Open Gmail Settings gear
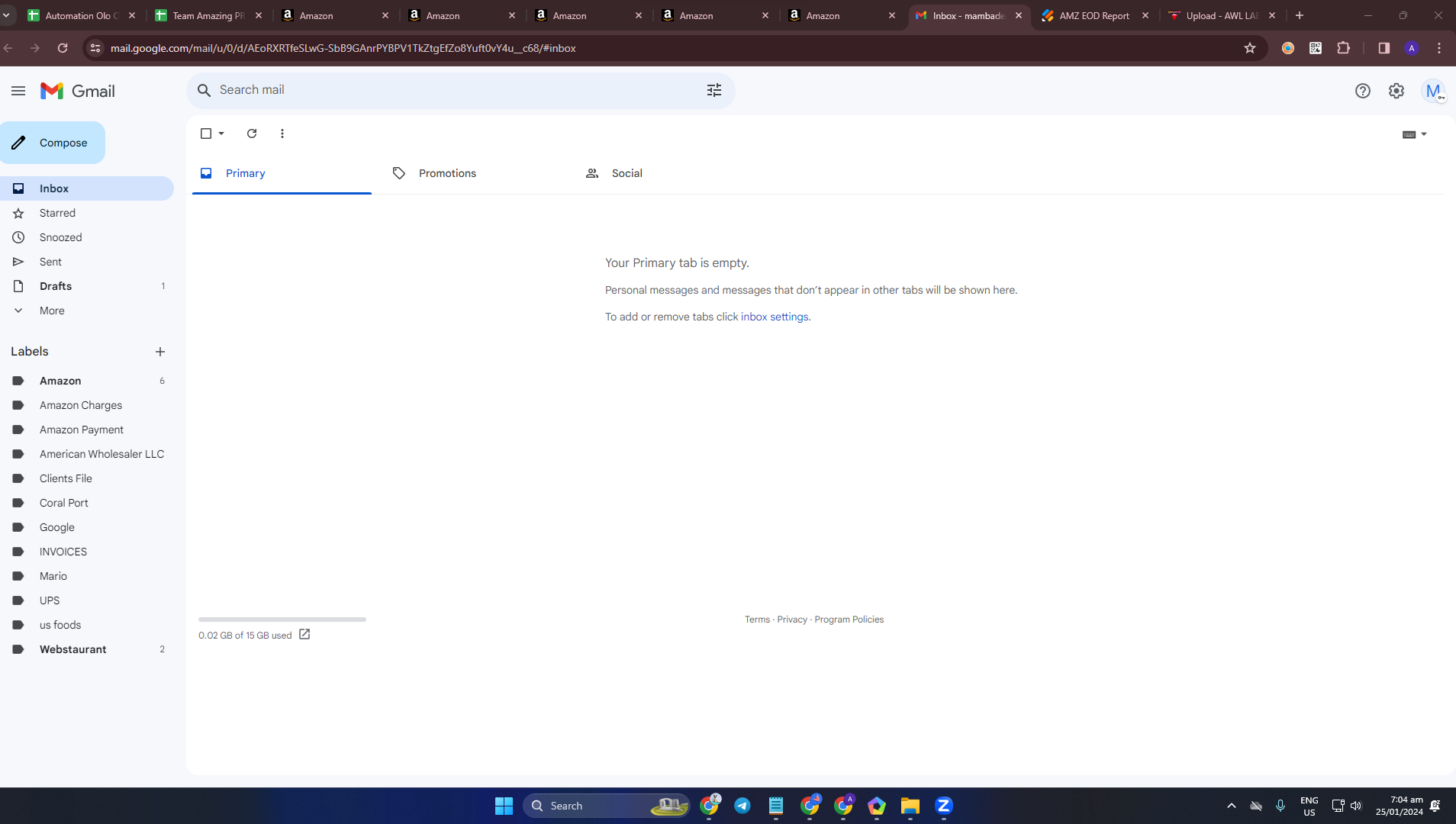 (x=1396, y=91)
